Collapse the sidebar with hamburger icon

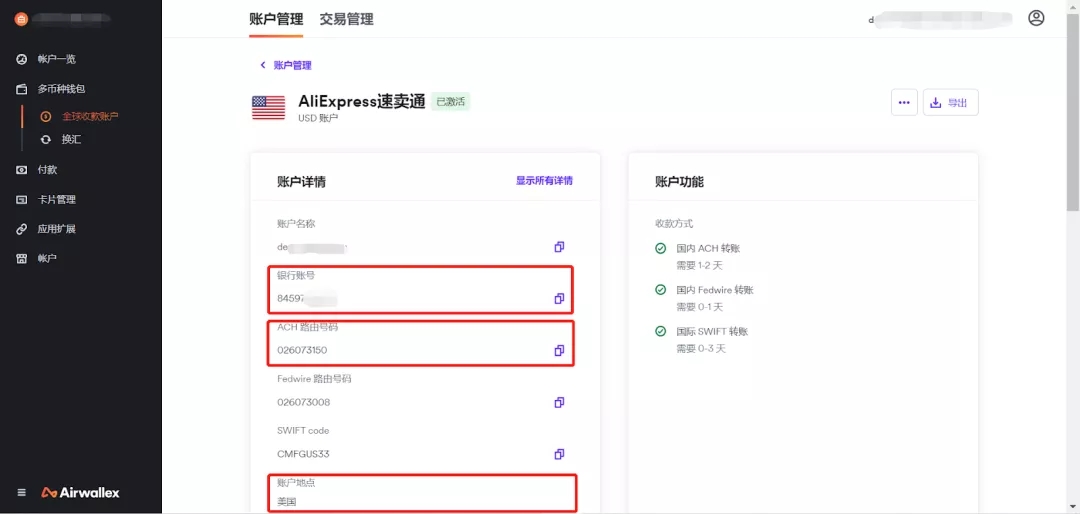(x=21, y=493)
